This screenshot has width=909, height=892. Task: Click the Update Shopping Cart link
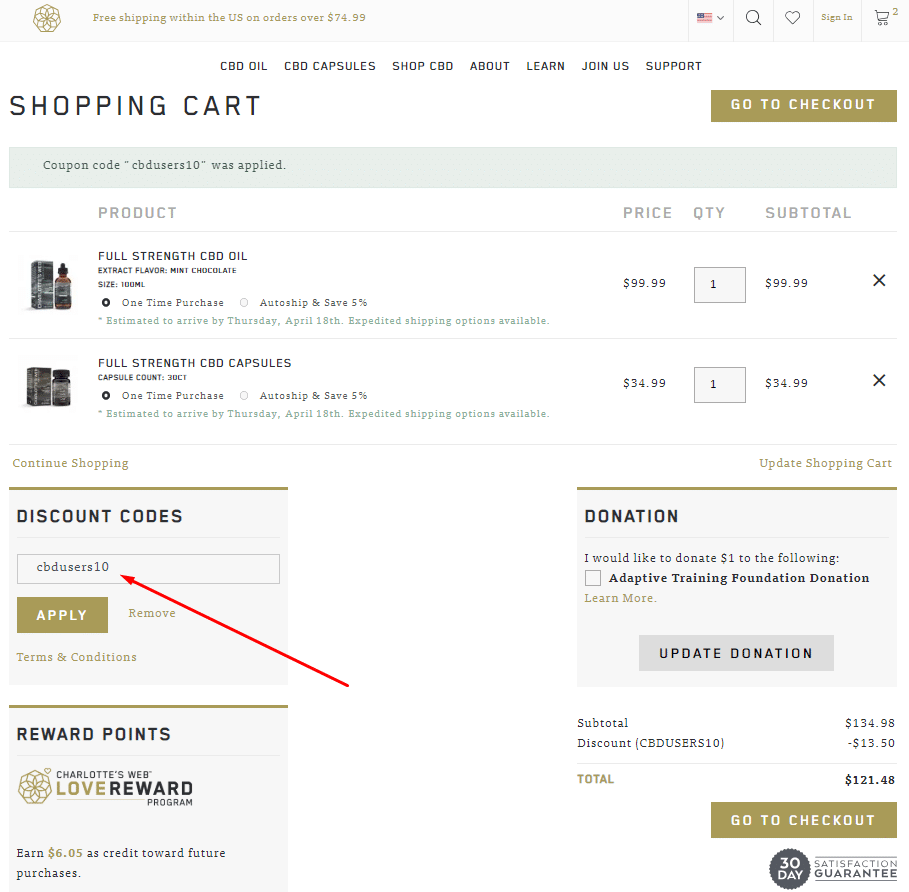point(826,463)
